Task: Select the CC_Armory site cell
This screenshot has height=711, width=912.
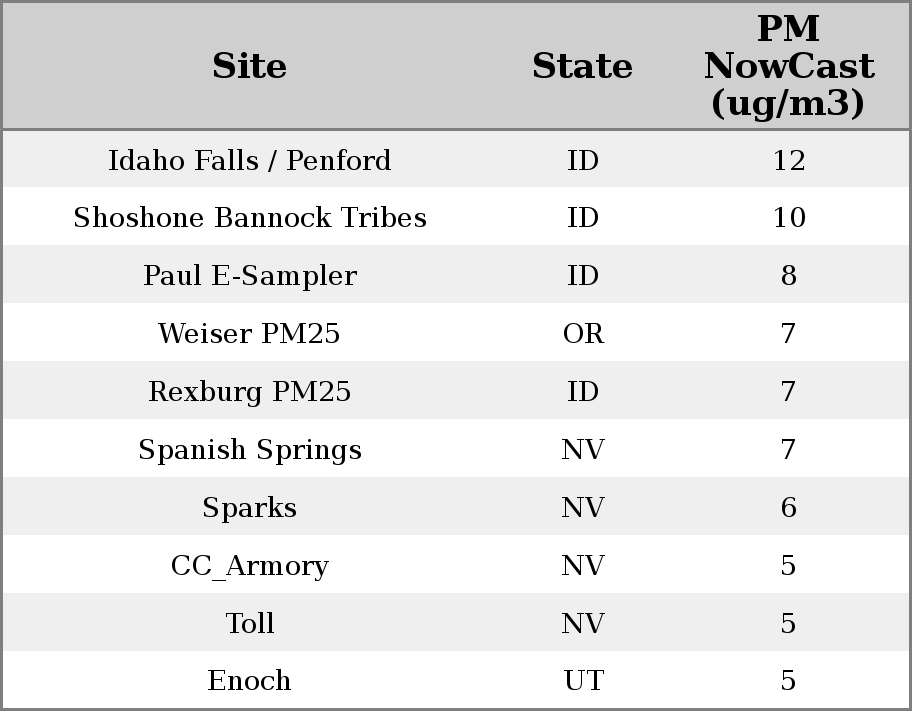Action: click(x=250, y=566)
